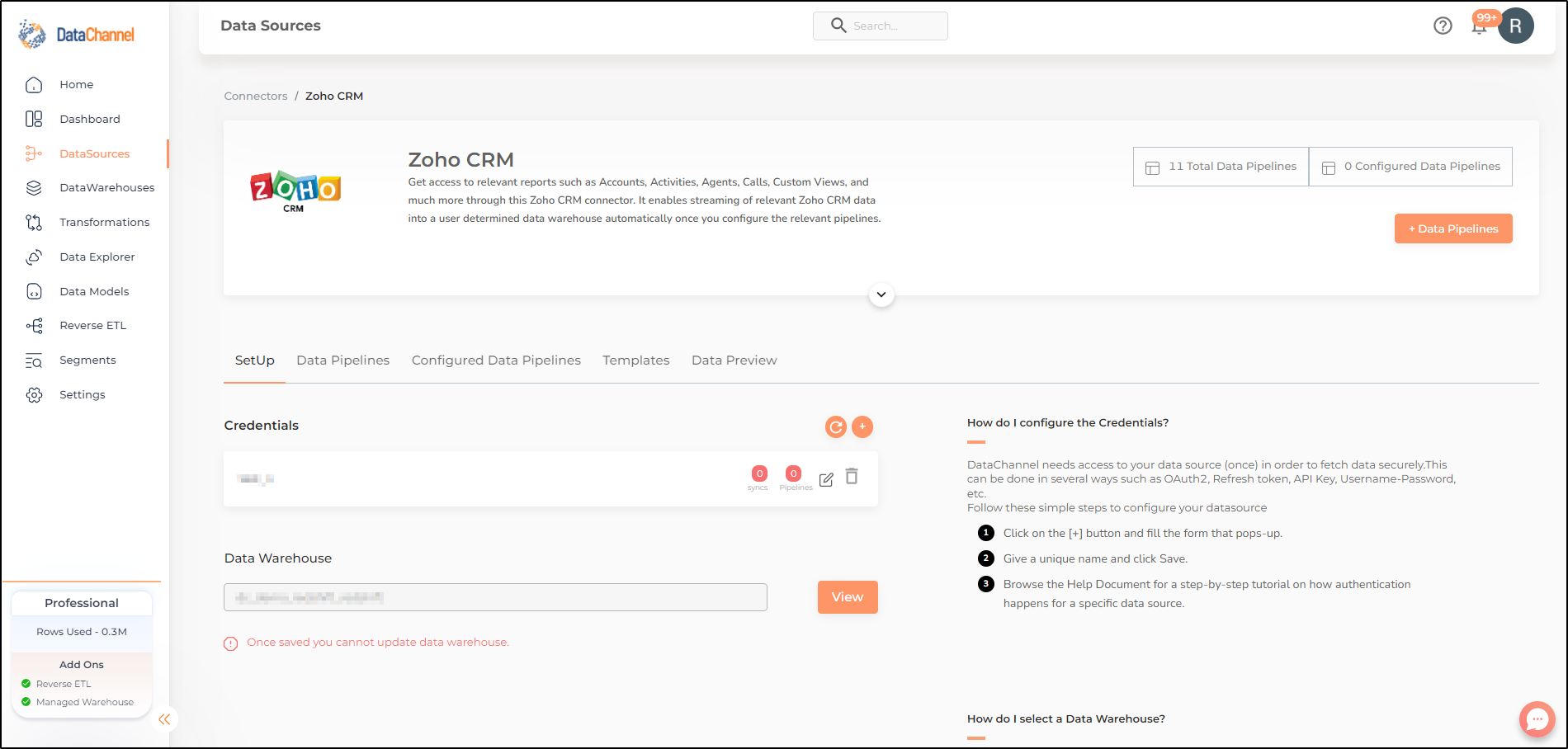Switch to the SetUp tab
Image resolution: width=1568 pixels, height=749 pixels.
coord(254,360)
